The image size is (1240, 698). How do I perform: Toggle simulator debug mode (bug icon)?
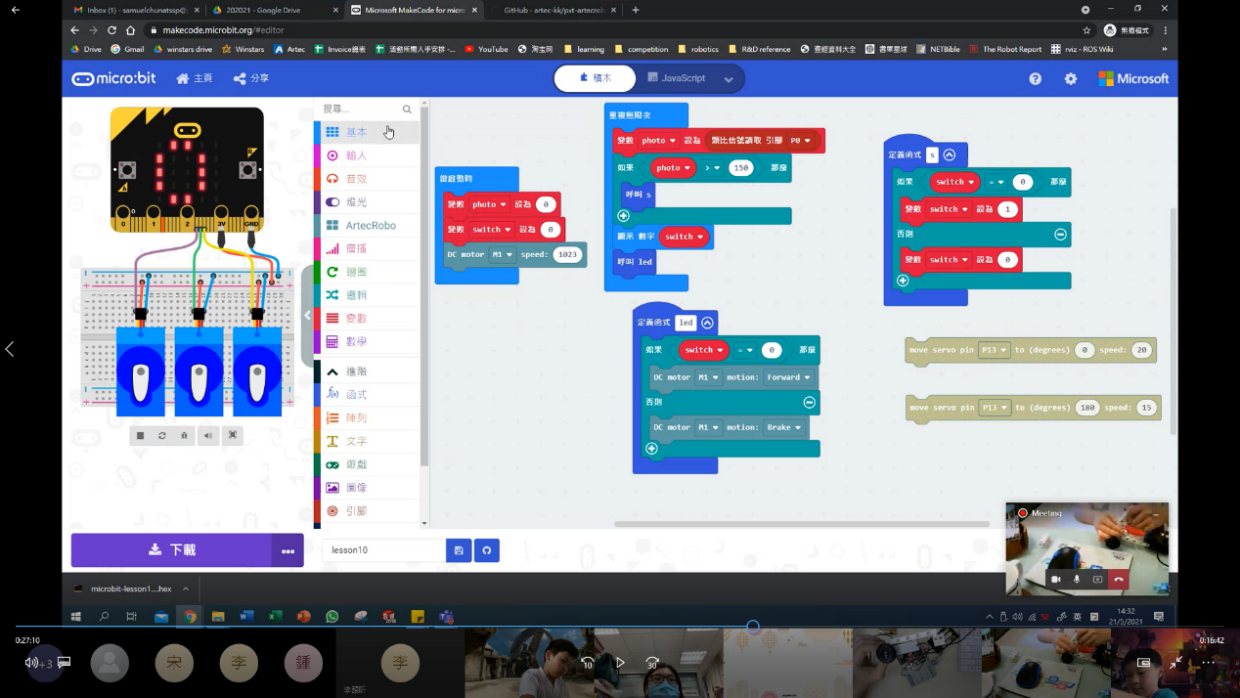(184, 435)
